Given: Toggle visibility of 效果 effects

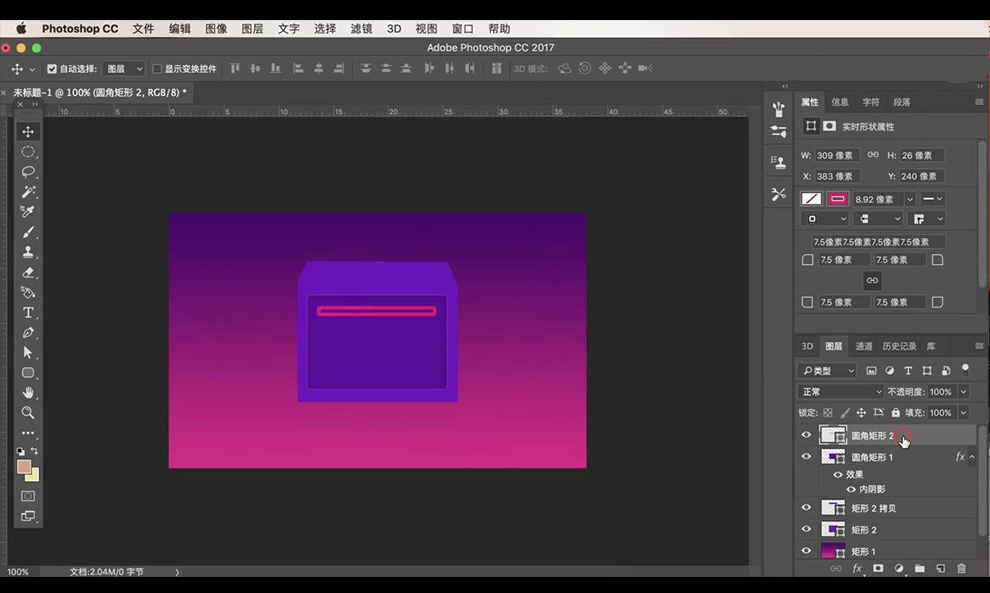Looking at the screenshot, I should tap(838, 474).
